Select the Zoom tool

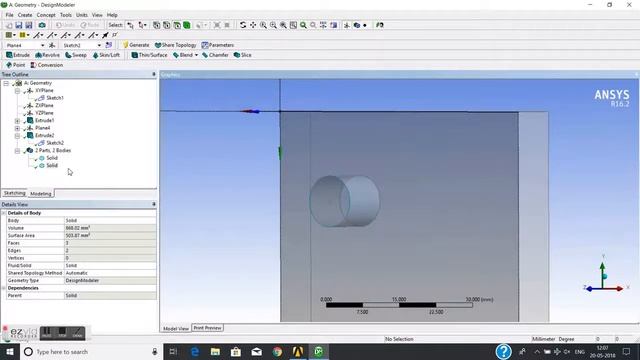click(263, 25)
